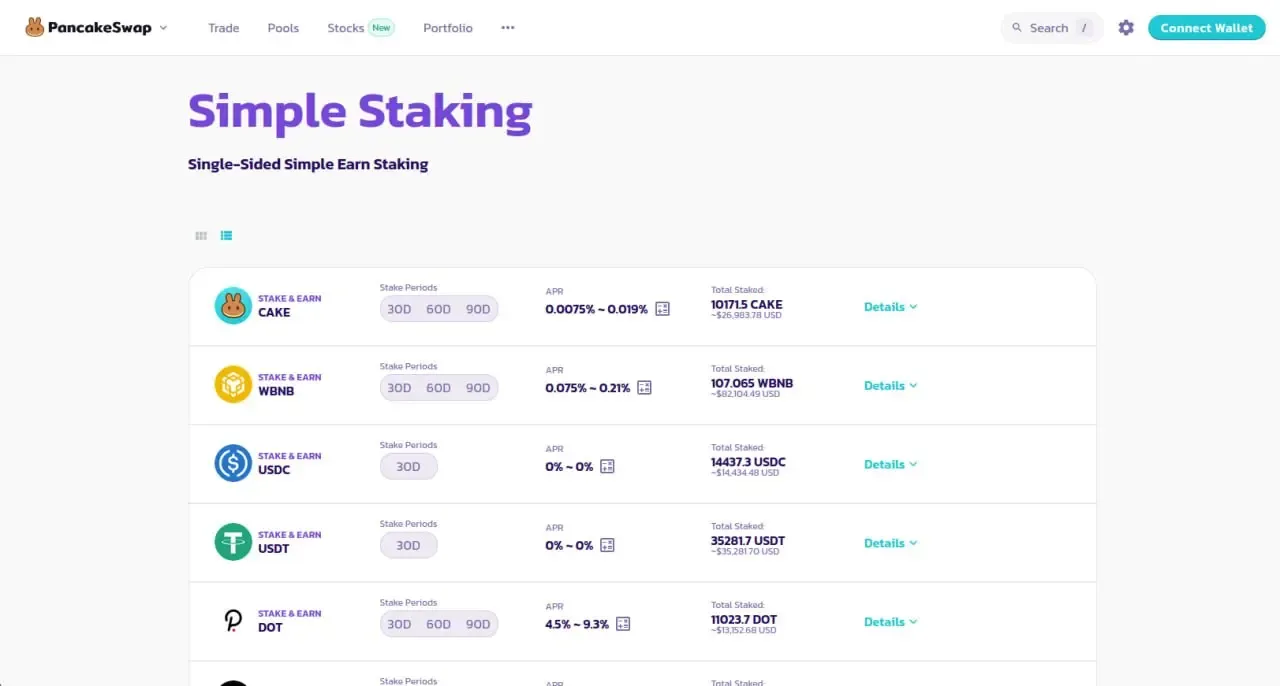The width and height of the screenshot is (1280, 686).
Task: Select 60D stake period for WBNB
Action: click(x=439, y=388)
